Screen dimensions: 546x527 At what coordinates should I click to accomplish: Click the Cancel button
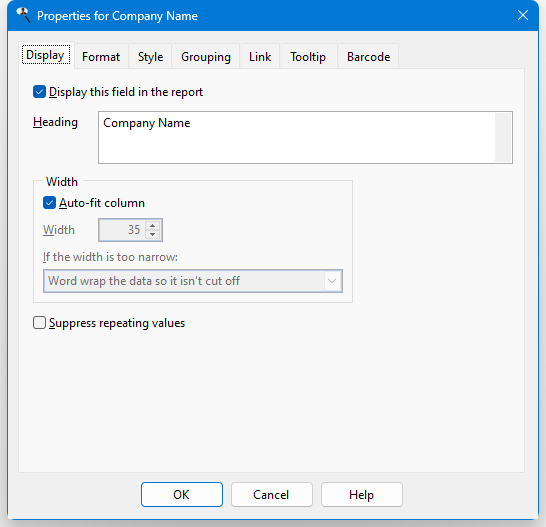tap(272, 494)
